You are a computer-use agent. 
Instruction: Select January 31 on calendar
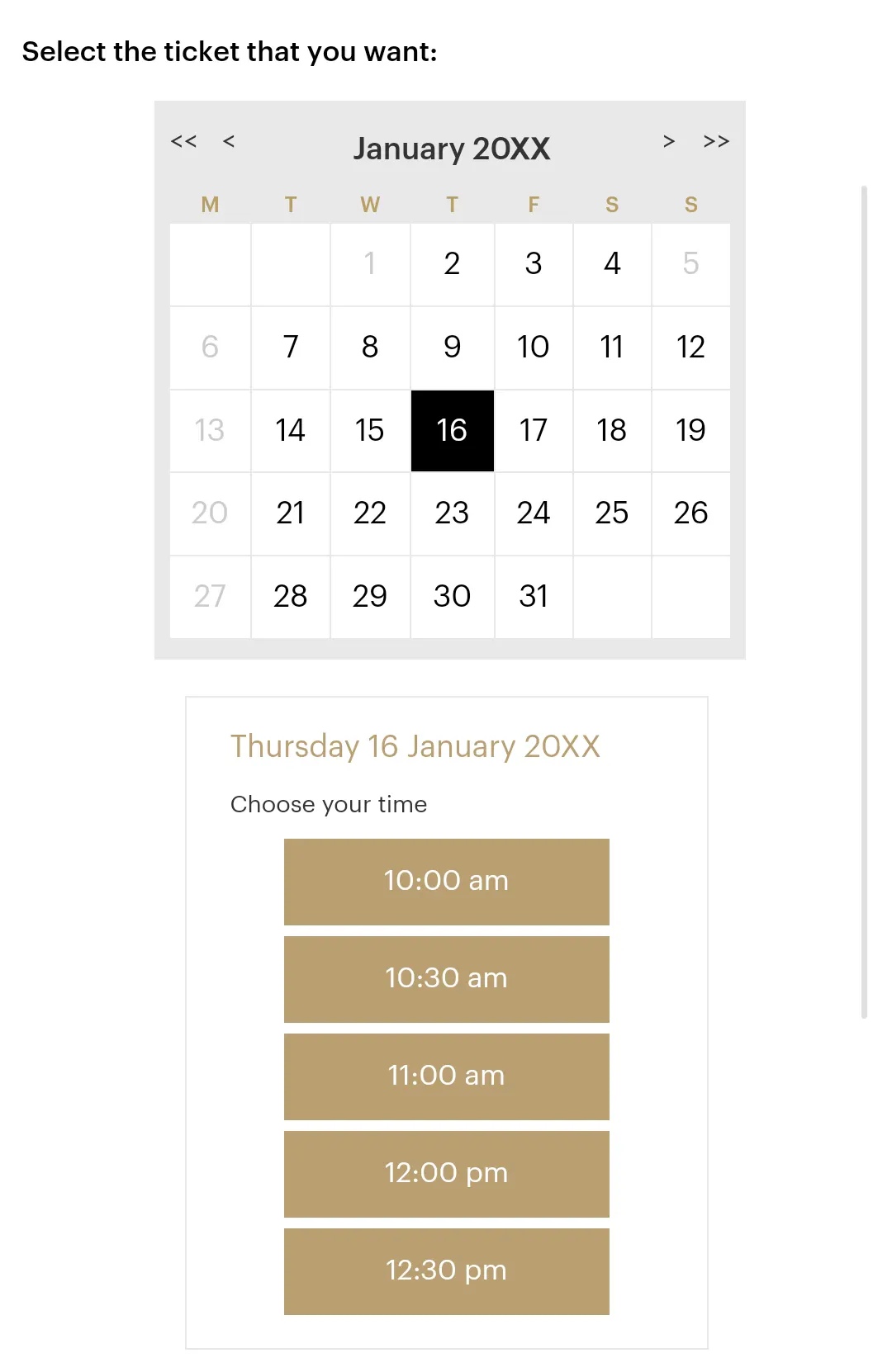point(534,596)
